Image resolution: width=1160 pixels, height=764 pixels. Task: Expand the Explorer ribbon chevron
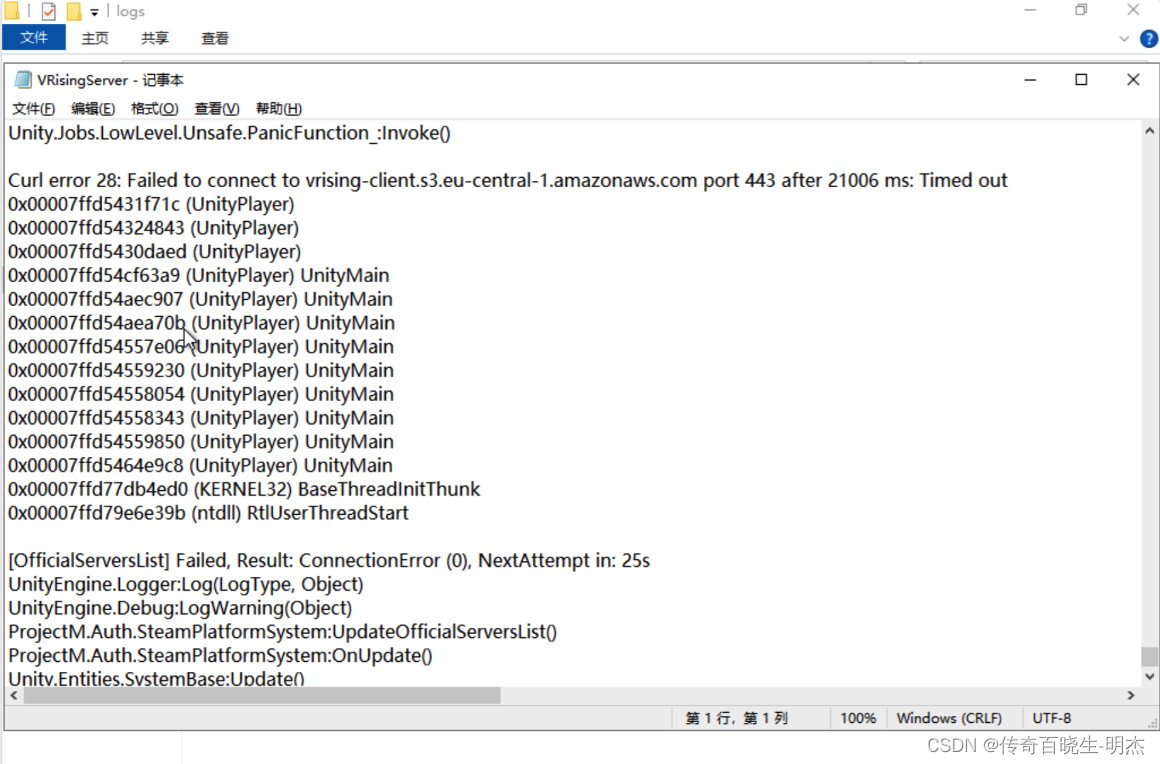[x=1124, y=38]
